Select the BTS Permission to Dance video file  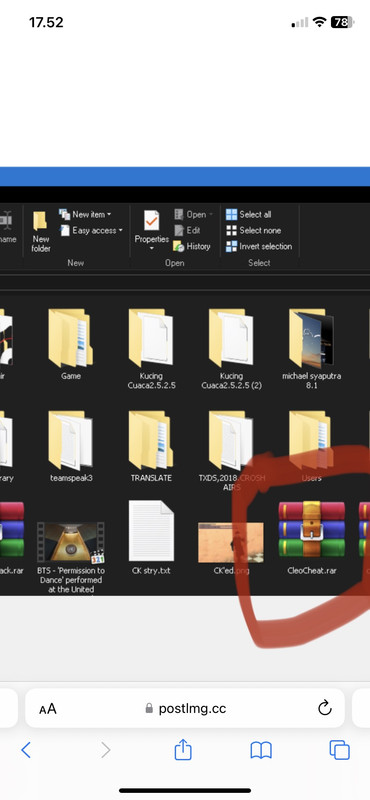(x=70, y=557)
